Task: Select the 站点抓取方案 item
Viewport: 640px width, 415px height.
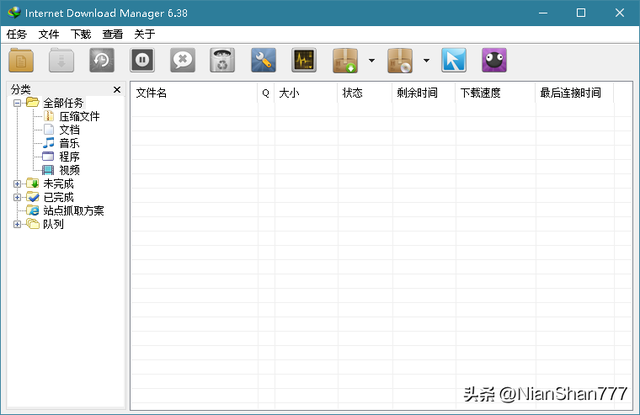Action: coord(73,211)
